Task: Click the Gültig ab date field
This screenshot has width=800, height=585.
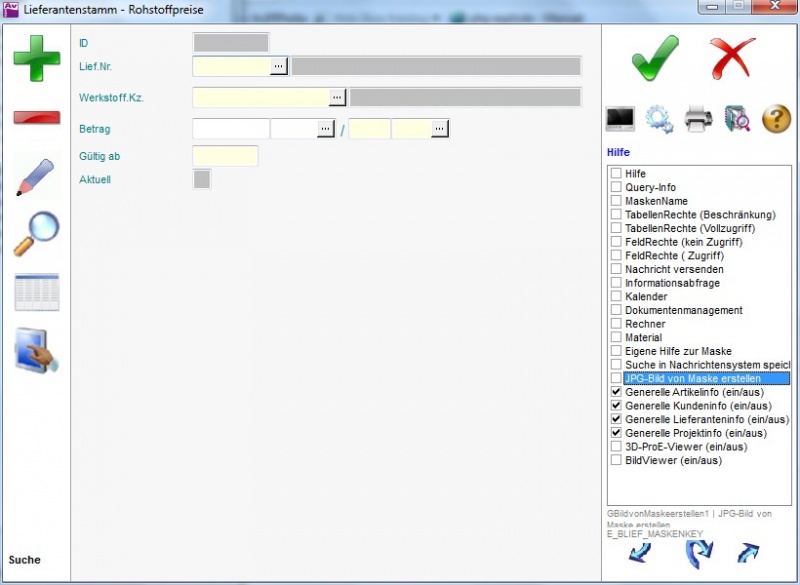Action: 225,156
